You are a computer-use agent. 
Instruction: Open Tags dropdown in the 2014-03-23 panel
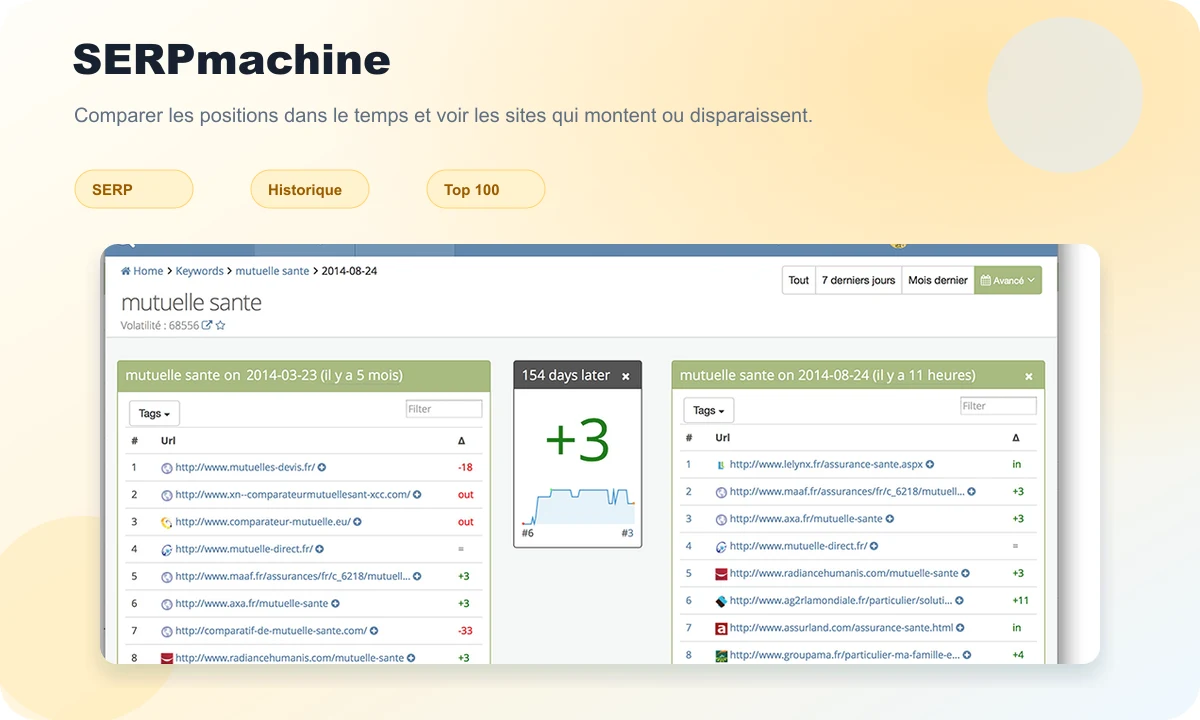(x=154, y=413)
